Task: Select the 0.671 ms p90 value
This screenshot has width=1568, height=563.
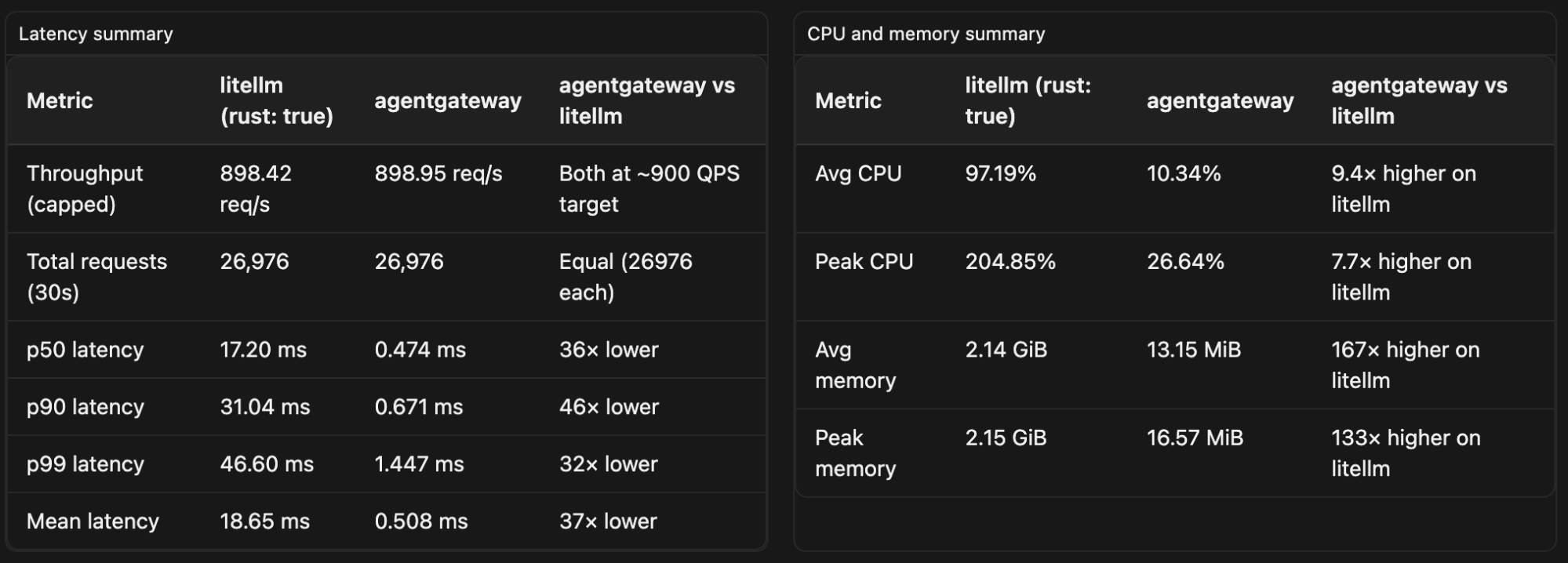Action: pos(419,407)
